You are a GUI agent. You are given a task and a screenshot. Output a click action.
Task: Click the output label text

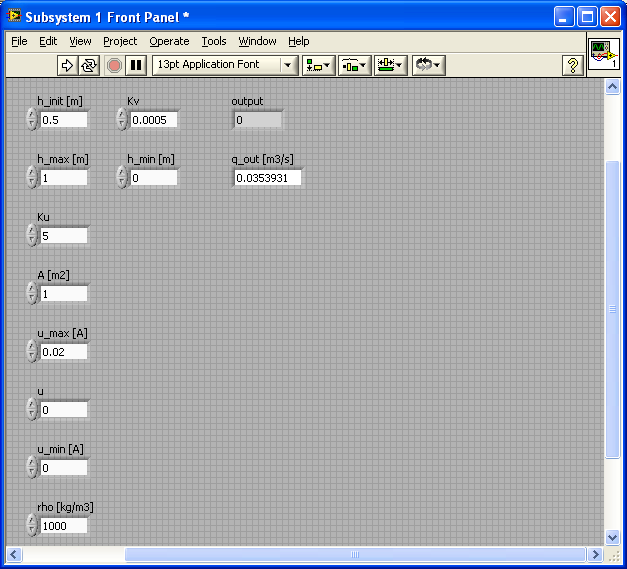[247, 102]
